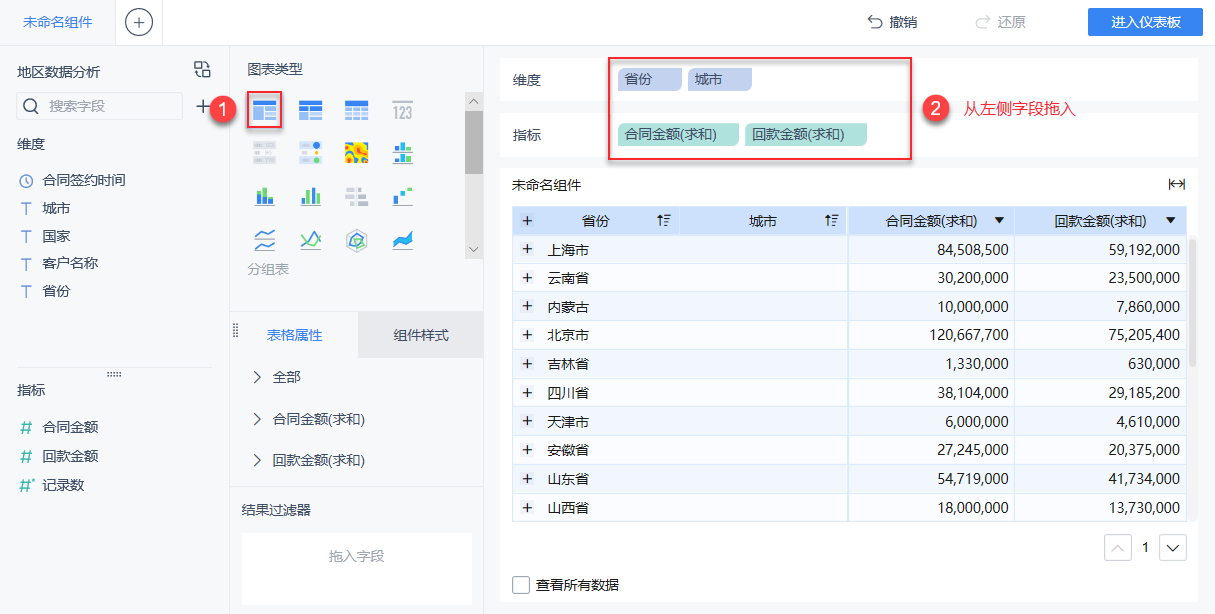Viewport: 1215px width, 614px height.
Task: Toggle 查看所有数据 checkbox
Action: coord(521,585)
